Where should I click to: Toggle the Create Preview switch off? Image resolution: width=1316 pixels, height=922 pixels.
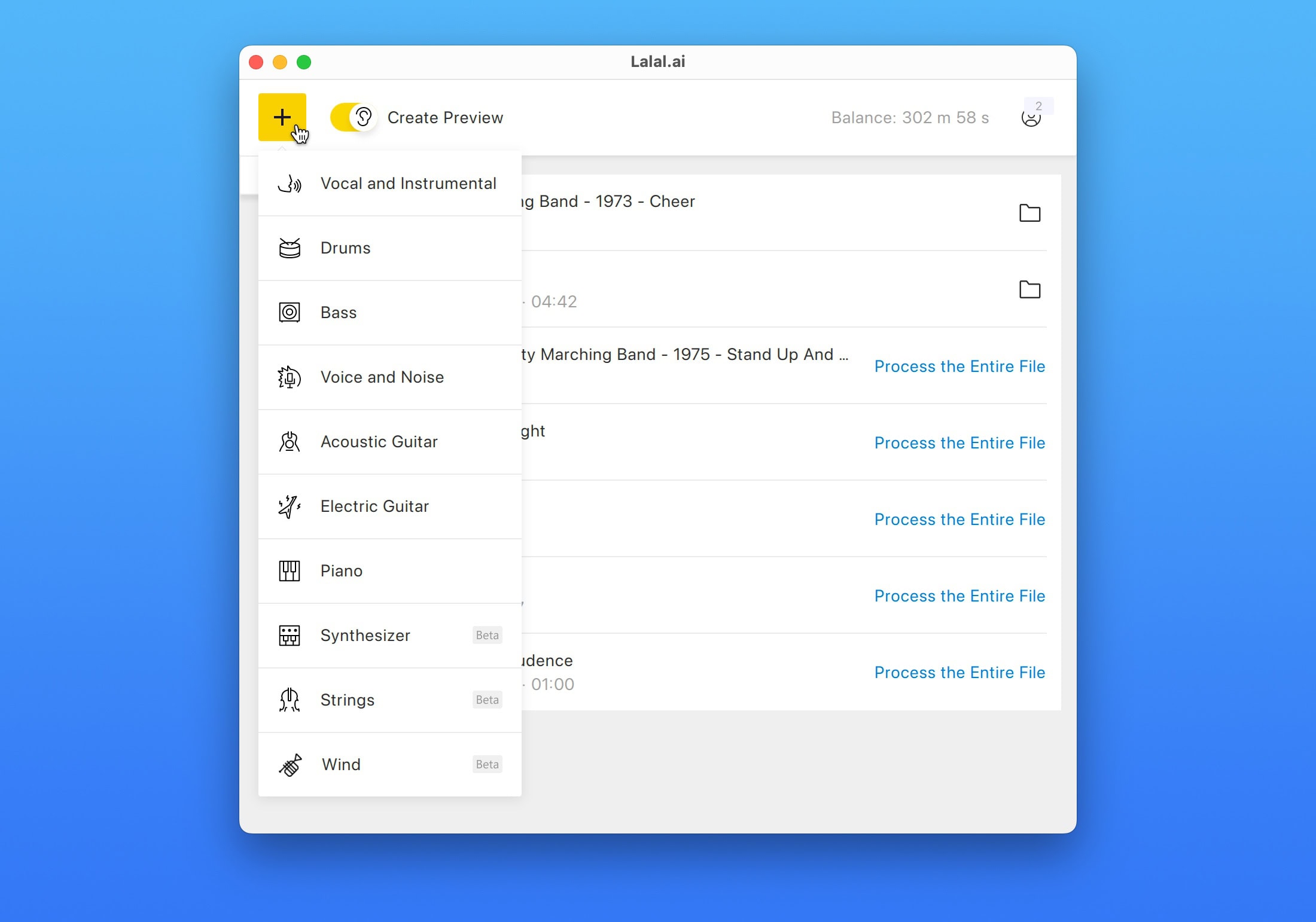tap(353, 117)
